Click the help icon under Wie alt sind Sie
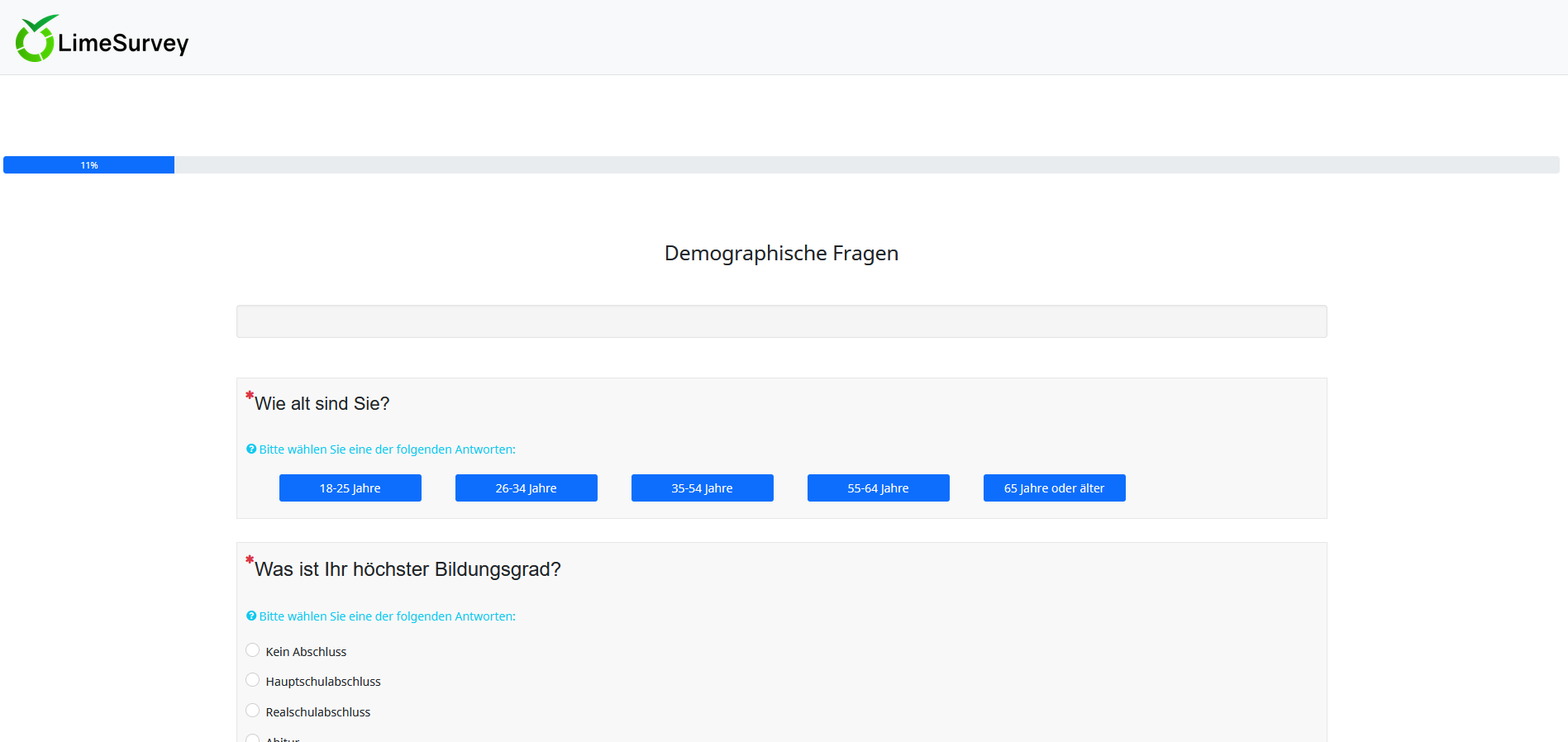This screenshot has height=742, width=1568. (251, 449)
